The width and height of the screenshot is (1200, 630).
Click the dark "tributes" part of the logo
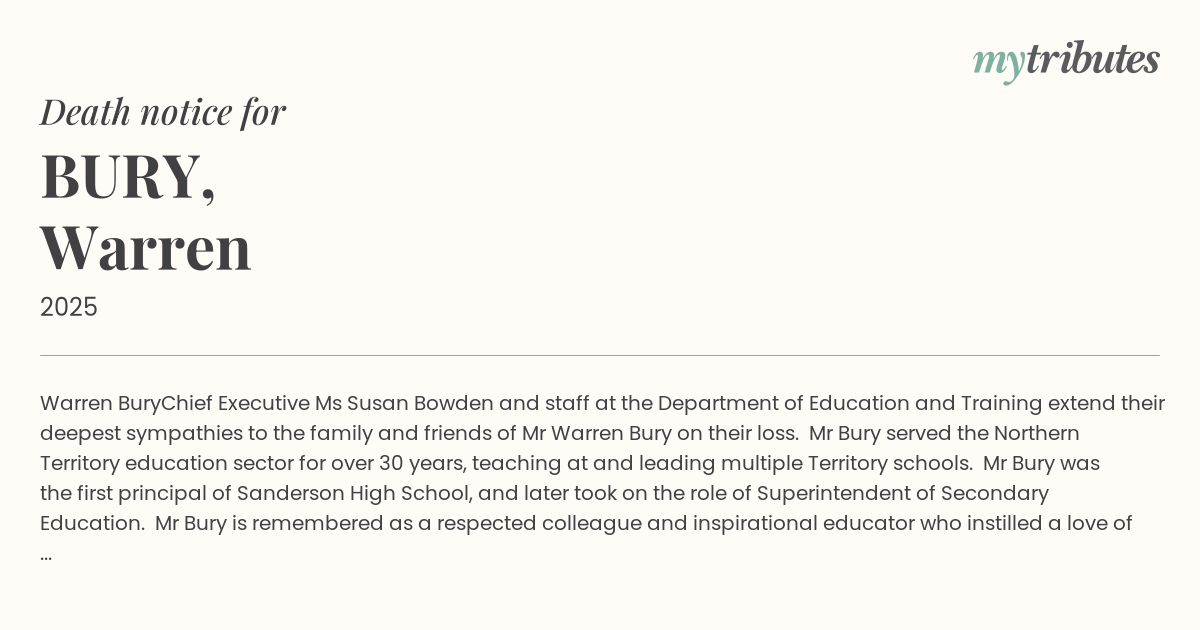tap(1092, 59)
